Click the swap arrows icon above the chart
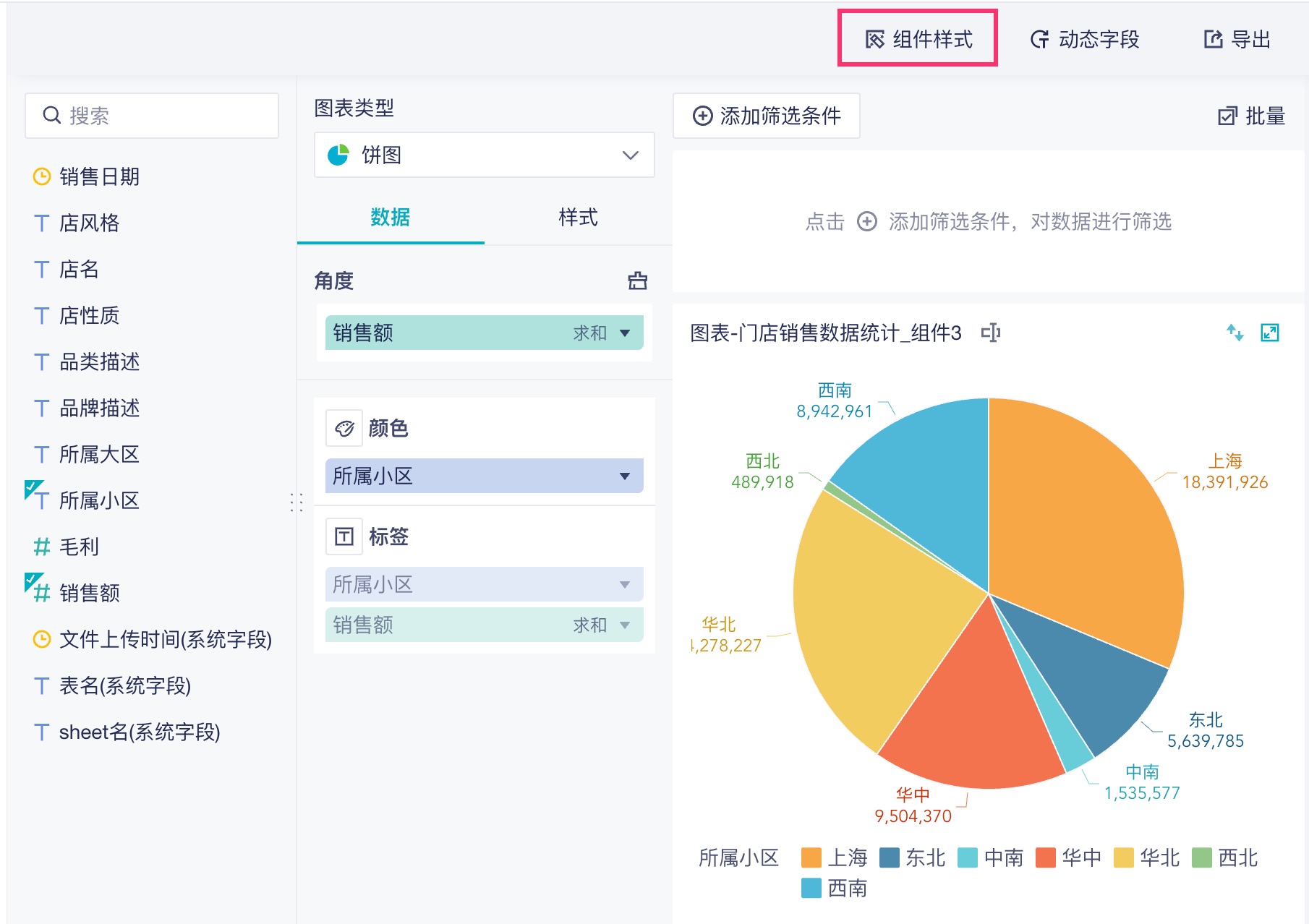The height and width of the screenshot is (924, 1309). (1235, 333)
